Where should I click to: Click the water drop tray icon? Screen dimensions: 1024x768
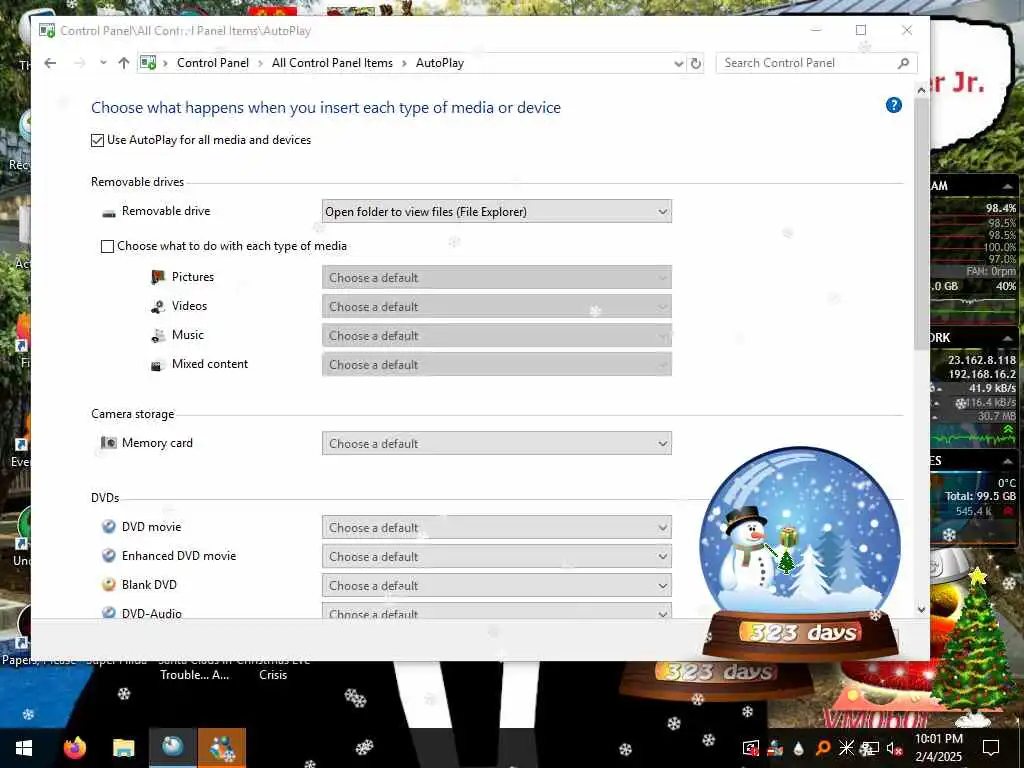(x=799, y=748)
